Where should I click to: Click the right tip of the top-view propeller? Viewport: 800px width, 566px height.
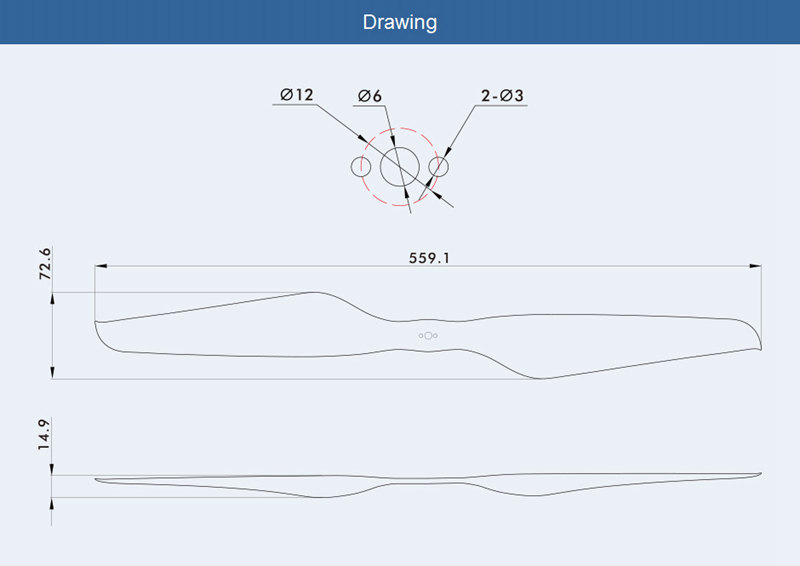[x=759, y=343]
